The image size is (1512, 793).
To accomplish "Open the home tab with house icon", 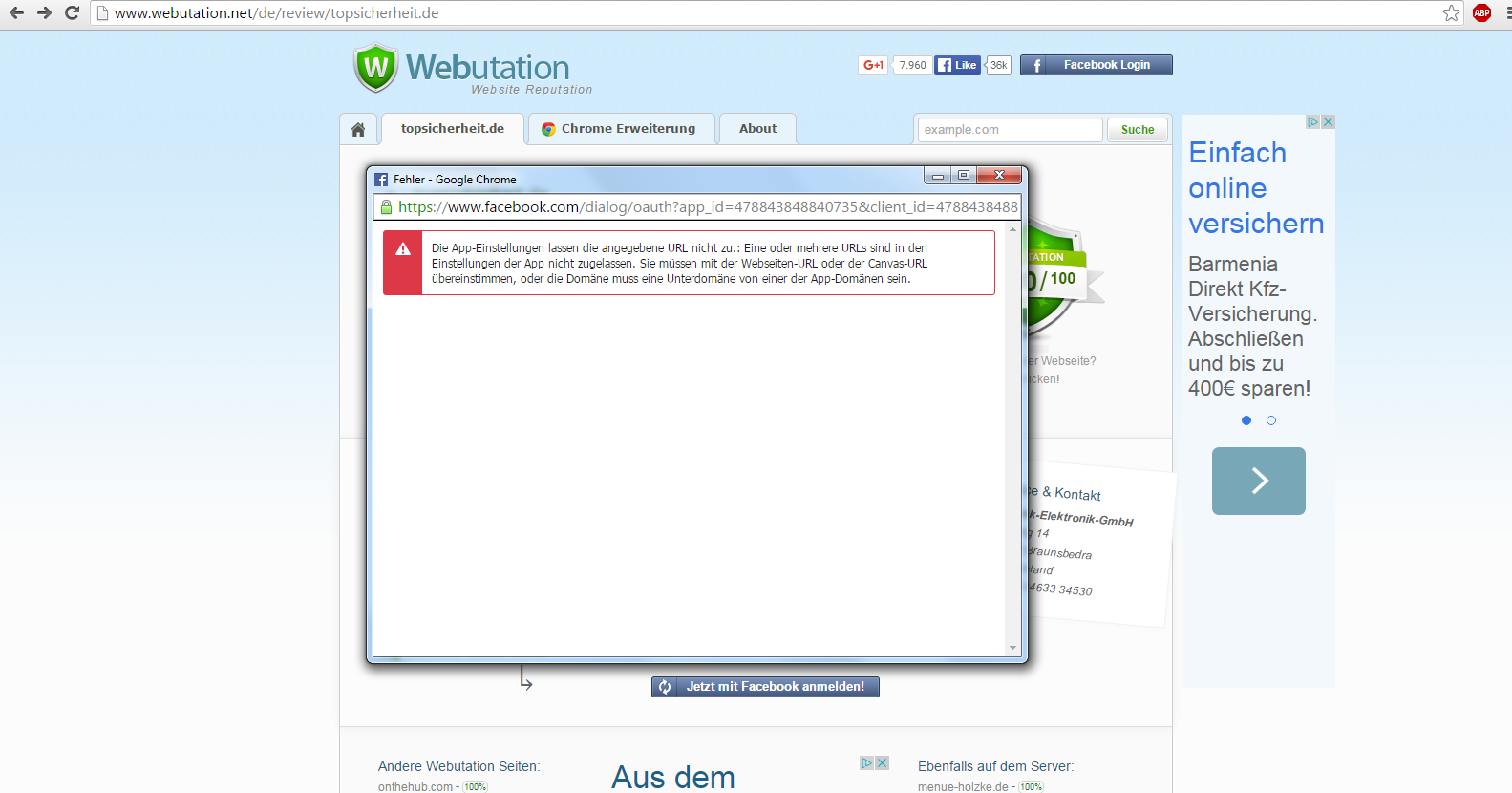I will click(x=358, y=129).
